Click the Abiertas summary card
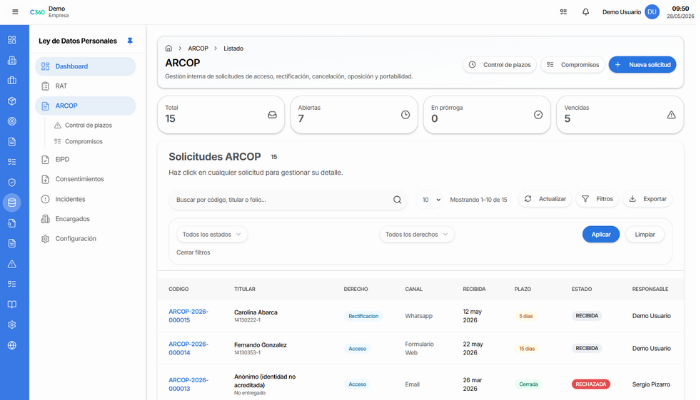Screen dimensions: 700x400 tap(354, 115)
